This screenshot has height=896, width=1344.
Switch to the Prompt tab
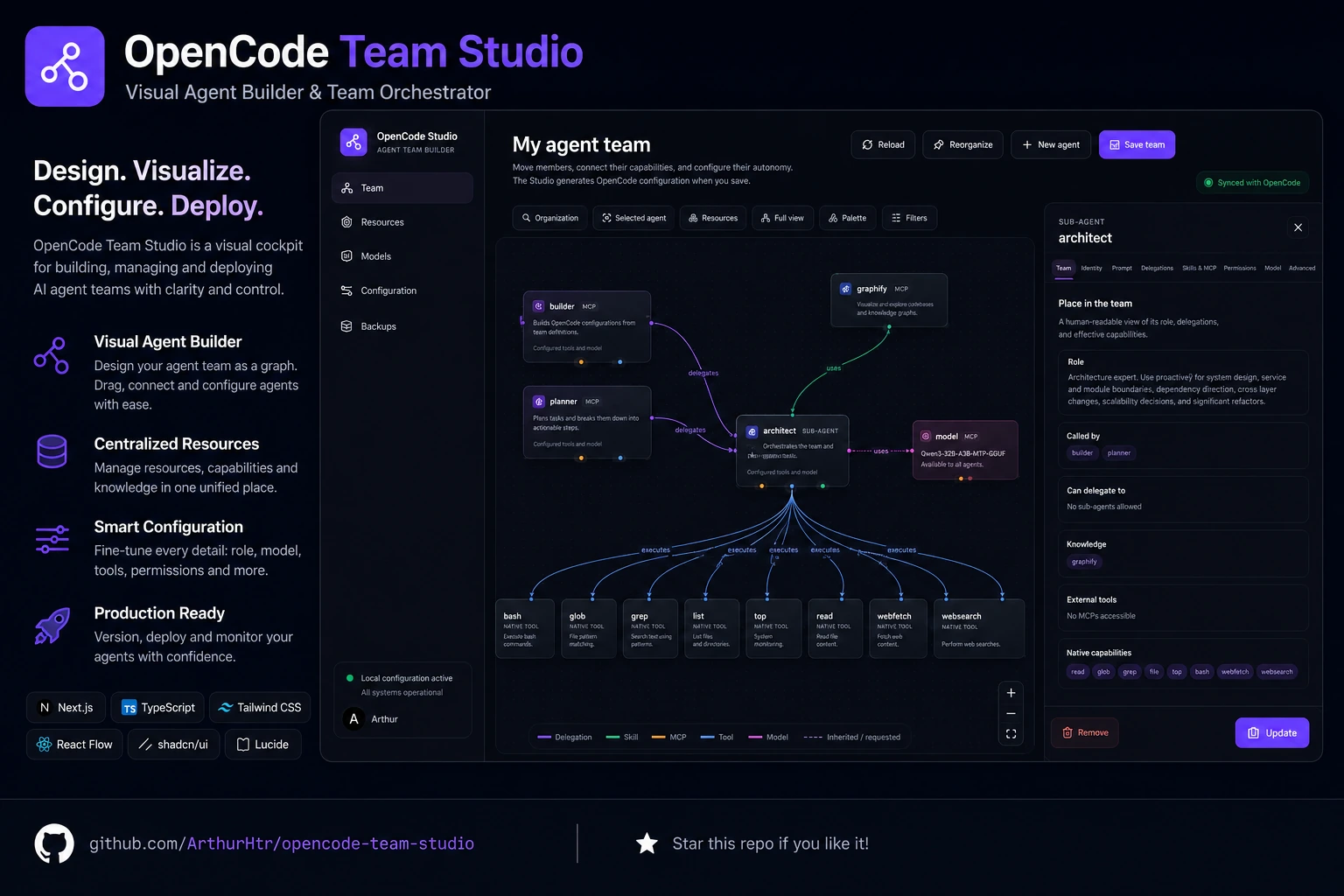point(1122,268)
